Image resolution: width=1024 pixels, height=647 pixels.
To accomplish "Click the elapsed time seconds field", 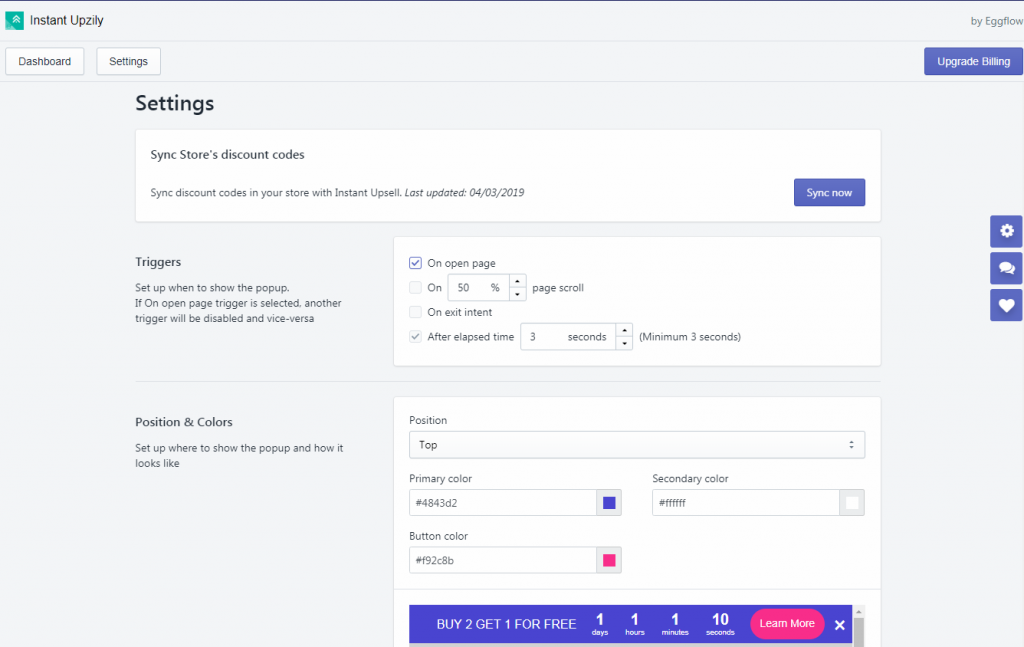I will 568,337.
